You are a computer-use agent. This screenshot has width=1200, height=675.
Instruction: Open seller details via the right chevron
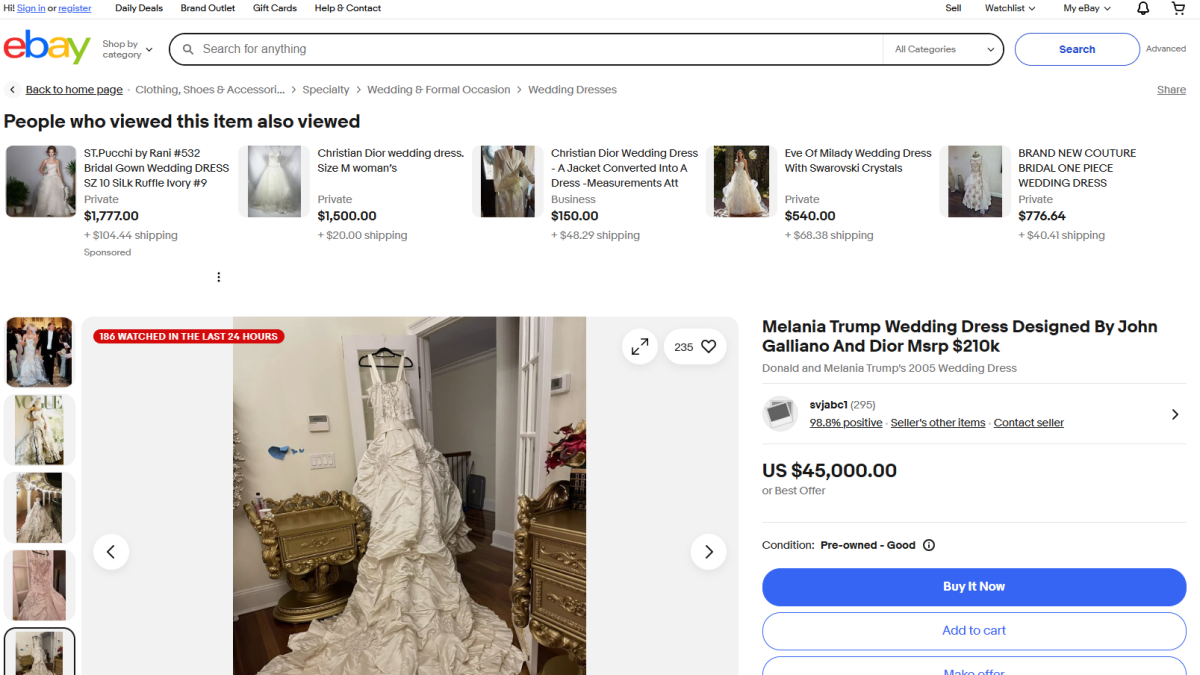point(1175,413)
